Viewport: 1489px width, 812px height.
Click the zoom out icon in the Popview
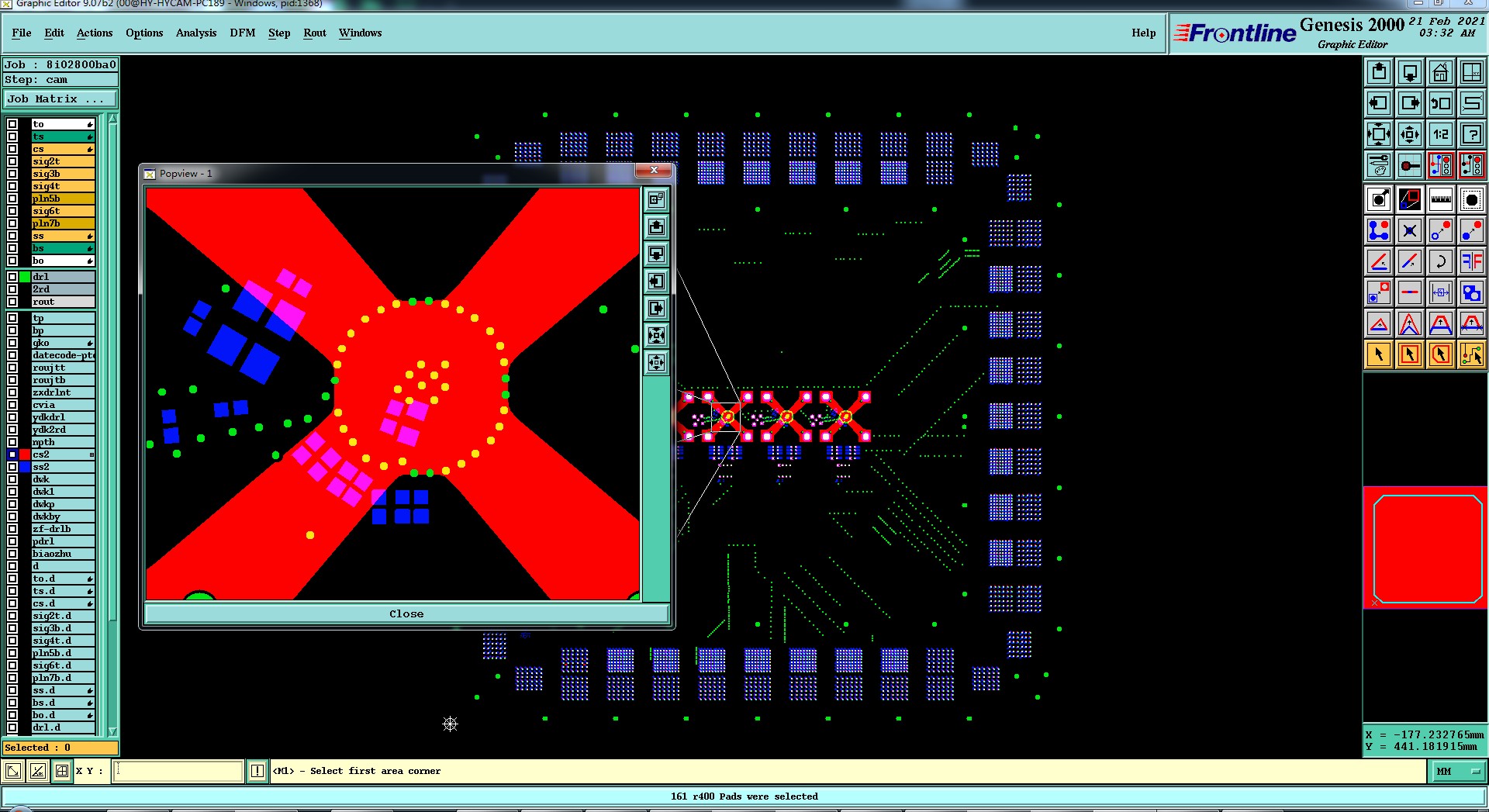656,362
